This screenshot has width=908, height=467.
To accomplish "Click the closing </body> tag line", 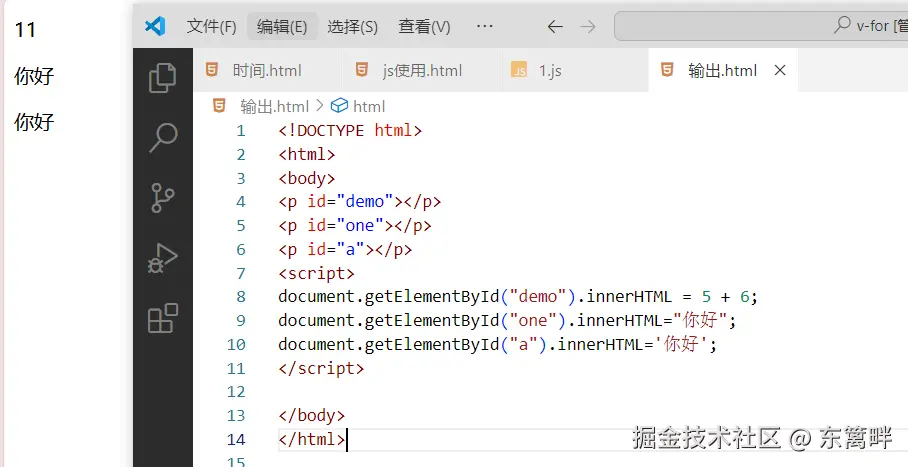I will (x=312, y=415).
